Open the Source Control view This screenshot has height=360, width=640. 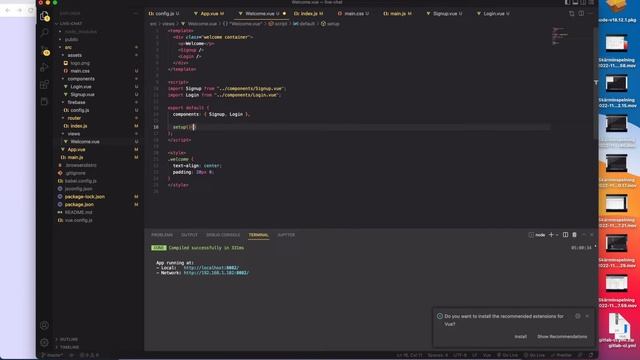45,51
